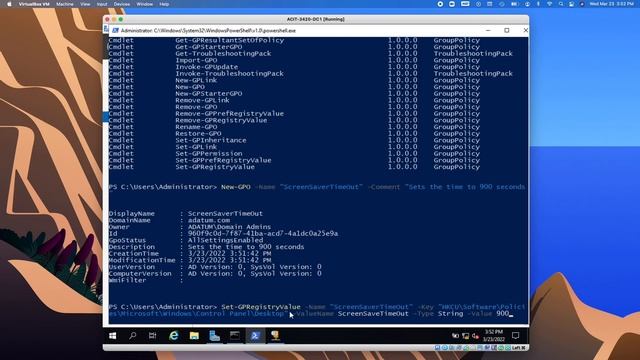Open File Explorer from taskbar

coord(194,336)
